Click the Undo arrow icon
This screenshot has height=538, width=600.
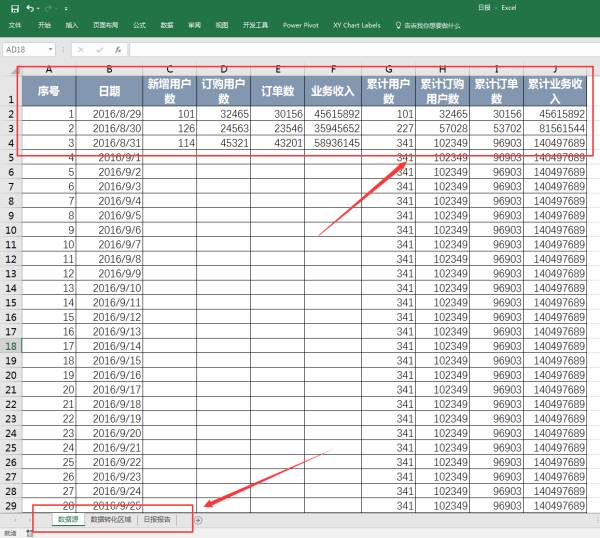[x=29, y=8]
